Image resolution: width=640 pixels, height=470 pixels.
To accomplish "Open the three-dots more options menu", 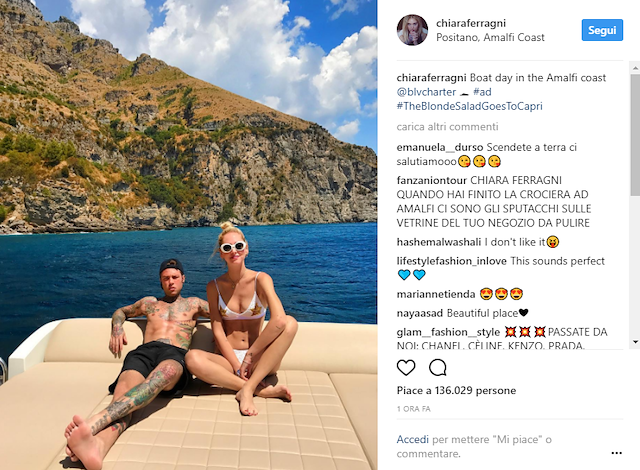I will tap(616, 453).
